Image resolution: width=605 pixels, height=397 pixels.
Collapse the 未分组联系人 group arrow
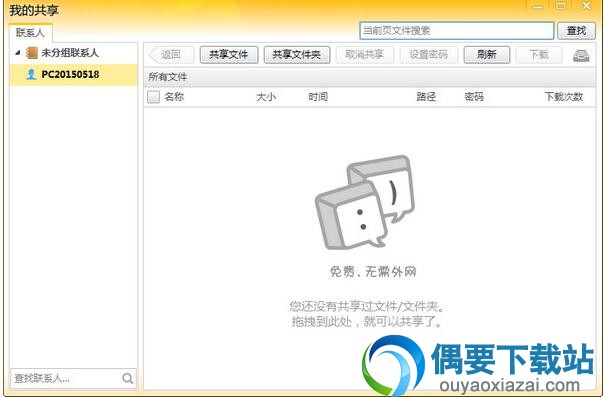(17, 53)
